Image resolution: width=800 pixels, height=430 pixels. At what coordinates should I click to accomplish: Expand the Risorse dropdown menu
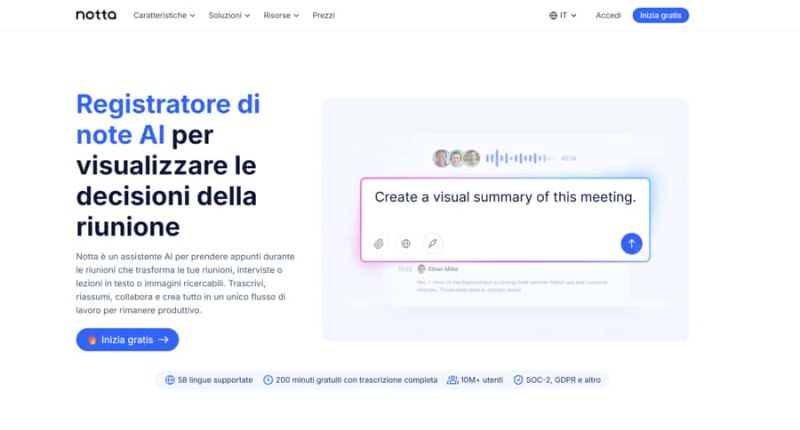coord(281,16)
